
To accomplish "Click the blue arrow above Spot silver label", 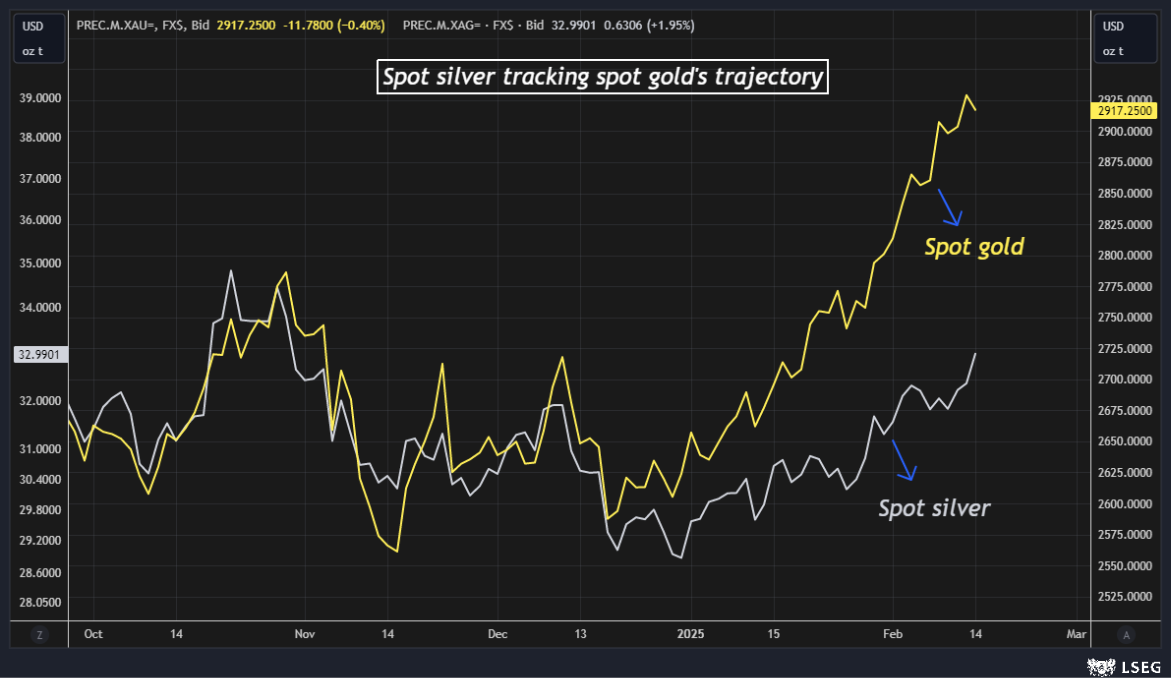I will (903, 460).
